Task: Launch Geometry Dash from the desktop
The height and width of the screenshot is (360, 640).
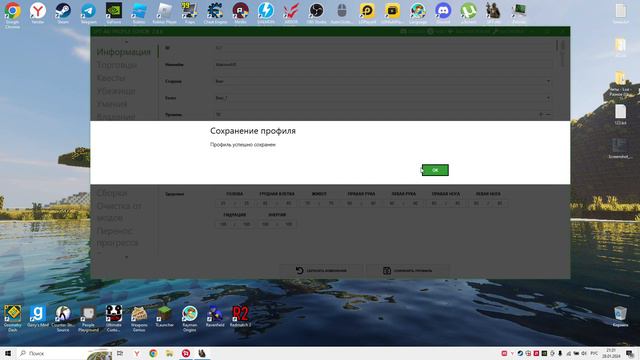Action: pyautogui.click(x=12, y=318)
